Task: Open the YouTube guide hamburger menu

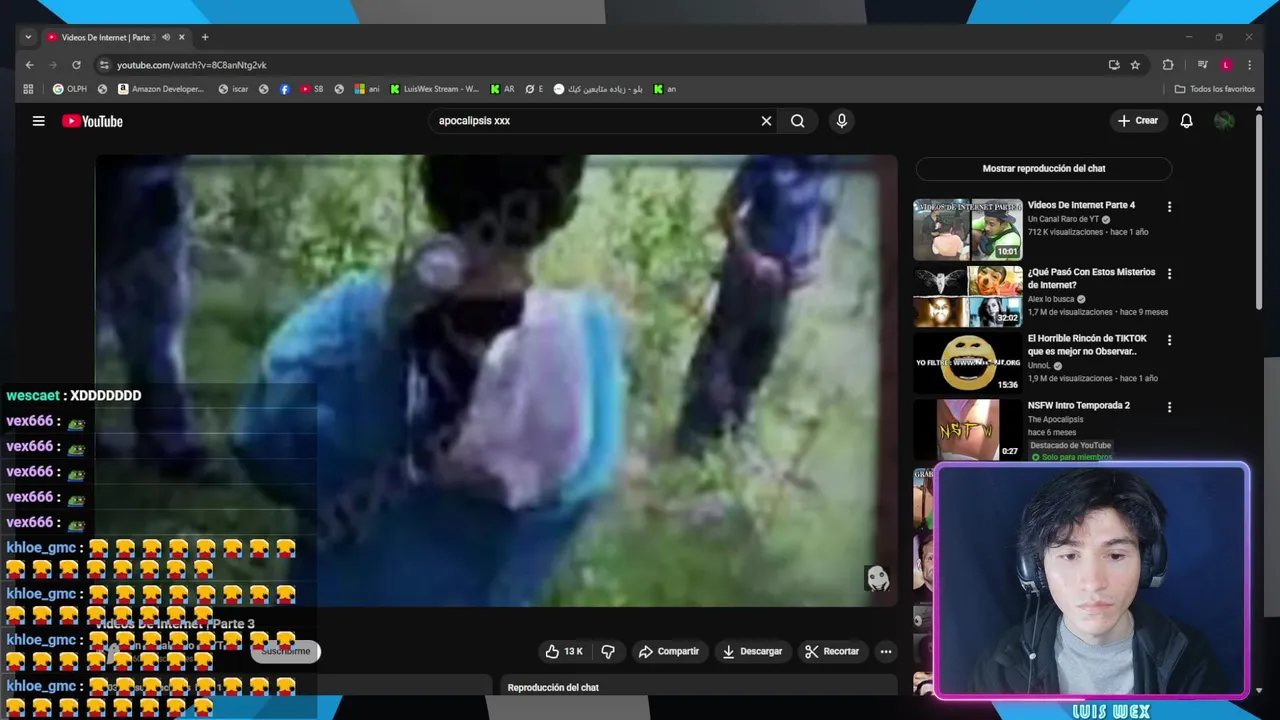Action: (x=38, y=121)
